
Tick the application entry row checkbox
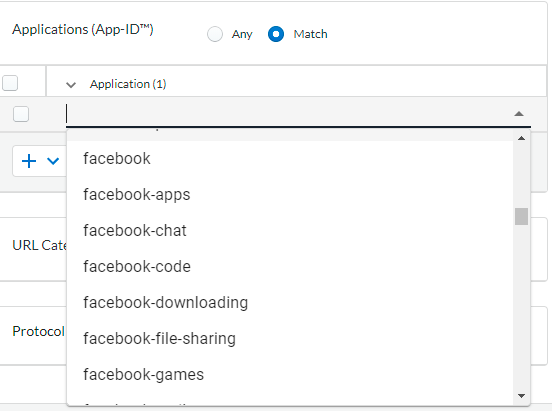pyautogui.click(x=21, y=114)
